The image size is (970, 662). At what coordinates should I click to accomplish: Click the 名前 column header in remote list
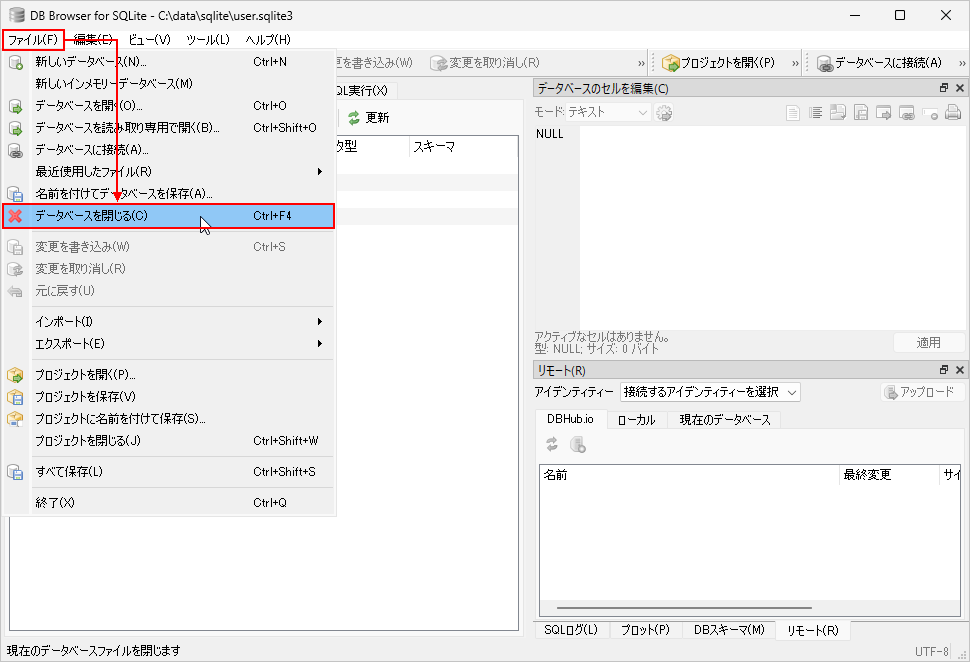[x=689, y=475]
